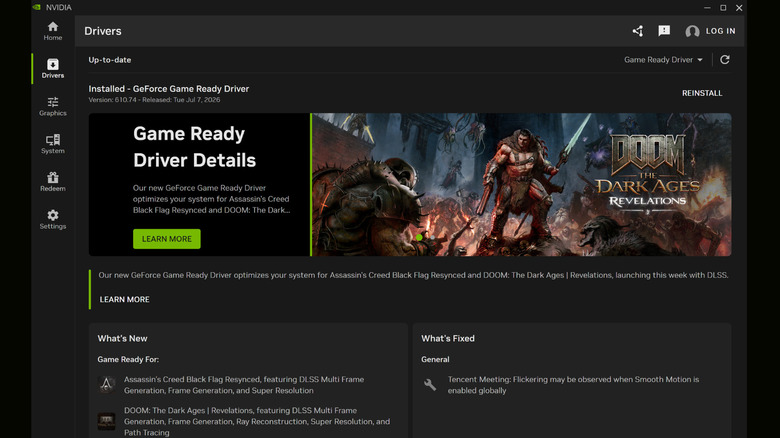Click the 'What's Fixed' heading

coord(448,338)
